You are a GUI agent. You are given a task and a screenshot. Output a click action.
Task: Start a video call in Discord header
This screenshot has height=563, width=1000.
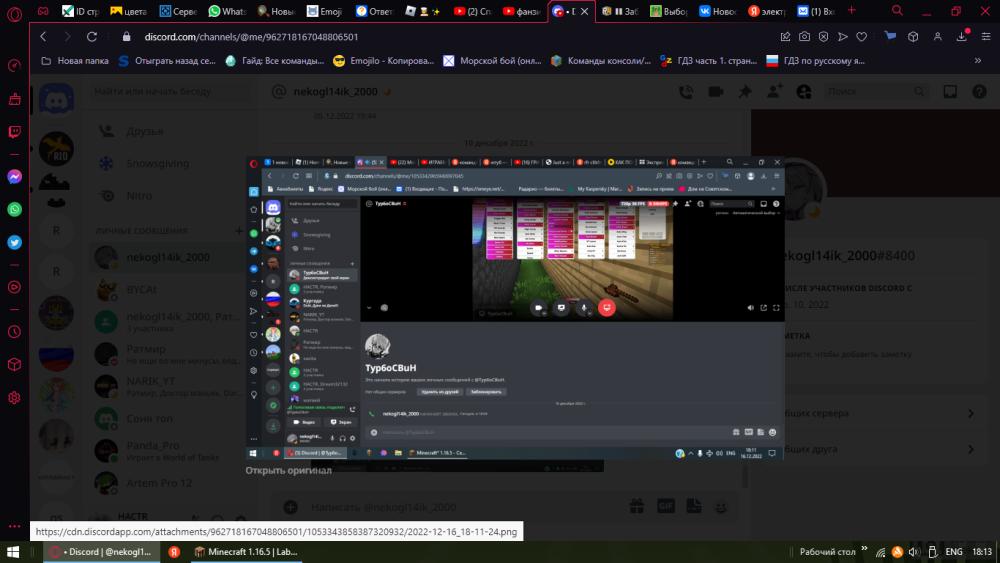coord(716,92)
